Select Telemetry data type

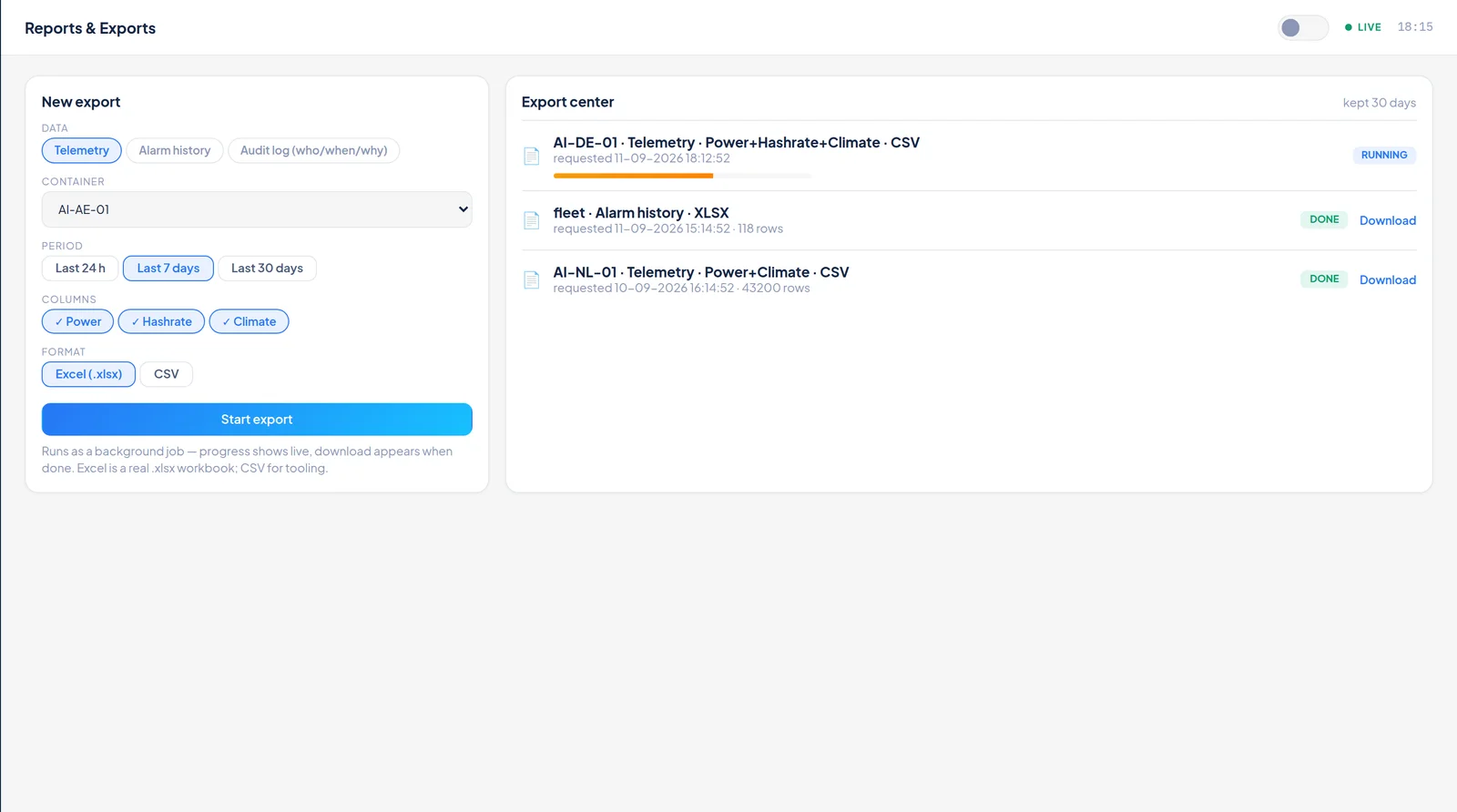(x=82, y=150)
